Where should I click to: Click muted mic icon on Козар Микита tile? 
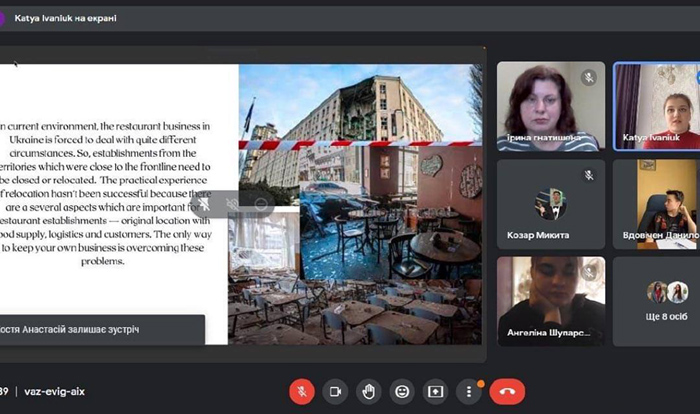[x=589, y=175]
